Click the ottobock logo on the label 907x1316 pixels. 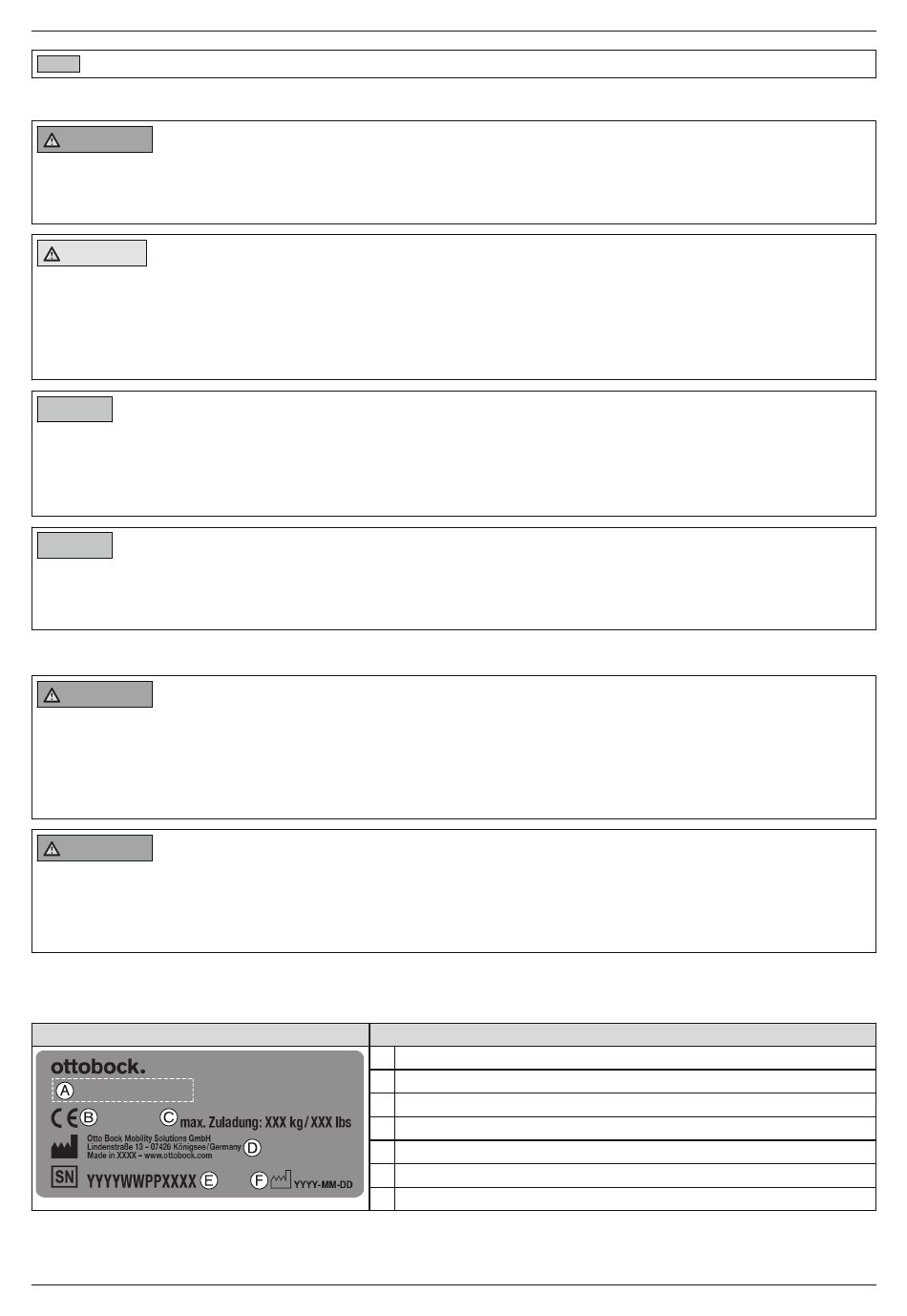(x=98, y=1067)
